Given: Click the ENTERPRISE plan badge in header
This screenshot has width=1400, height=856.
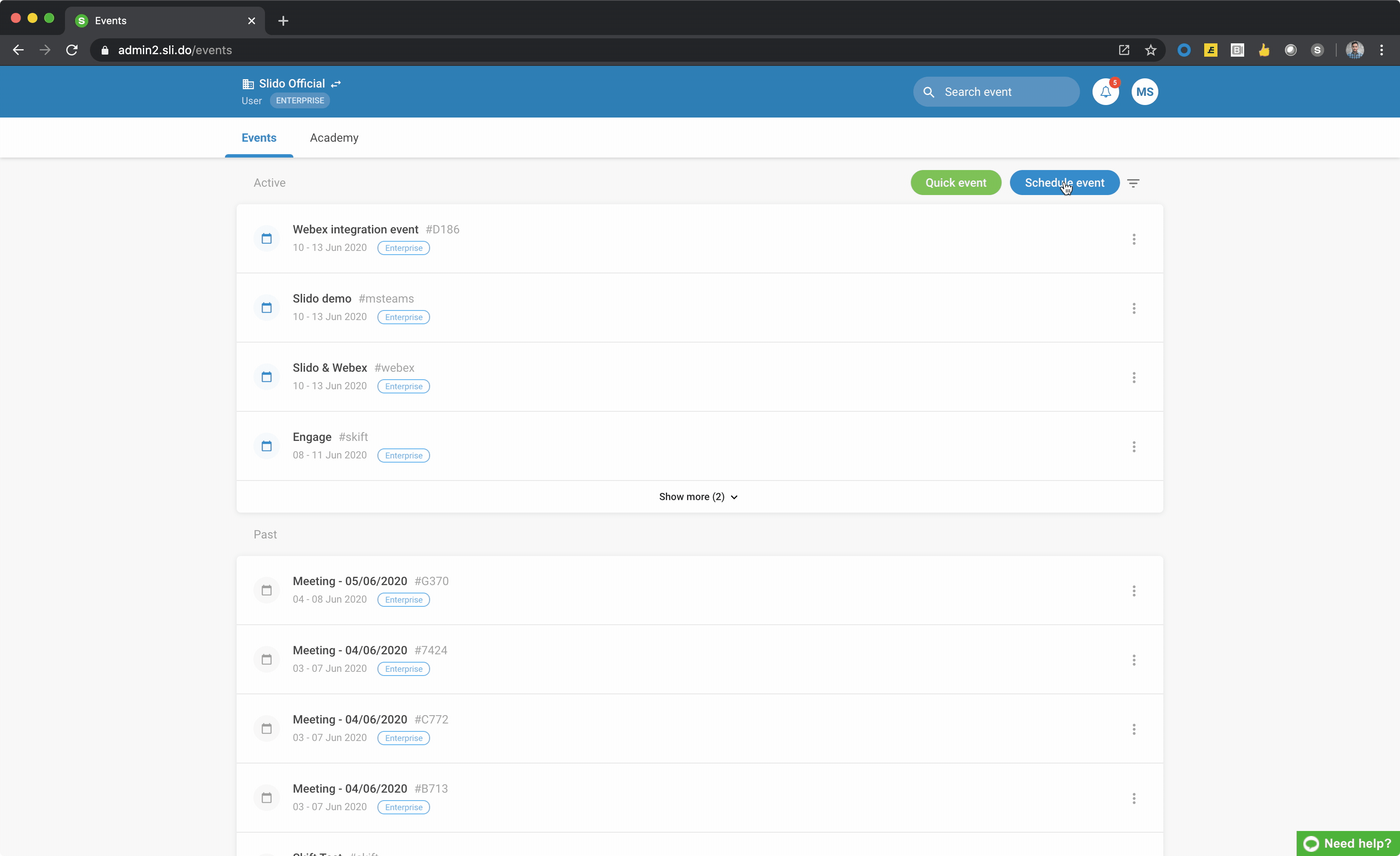Looking at the screenshot, I should 300,100.
